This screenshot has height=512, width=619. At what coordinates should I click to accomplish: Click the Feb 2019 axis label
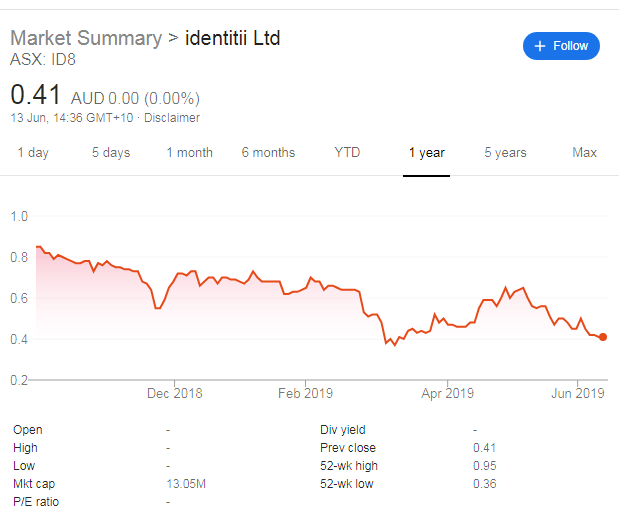(305, 393)
